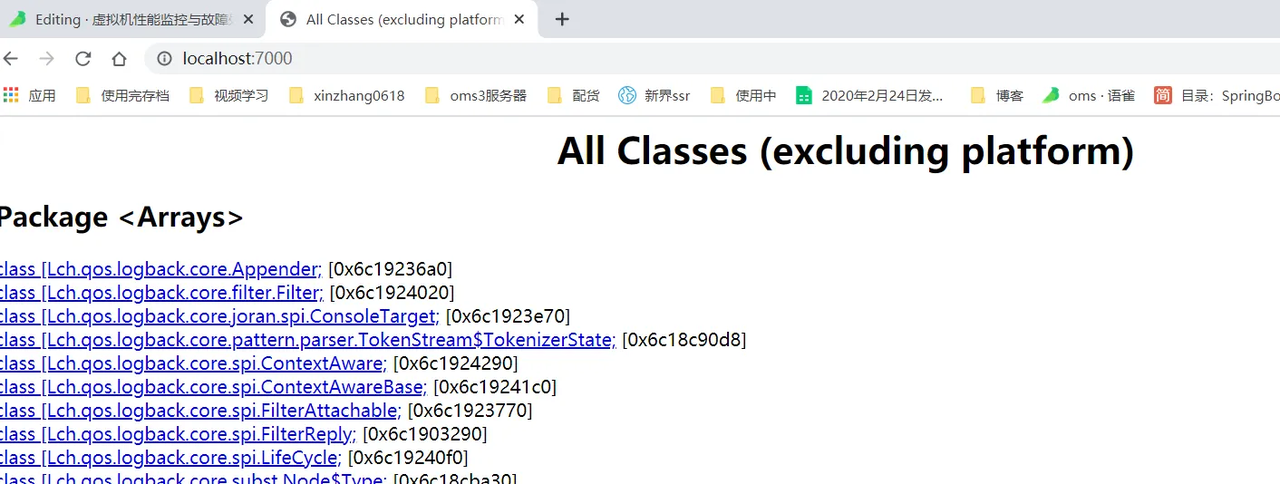The image size is (1280, 484).
Task: Open the spi.FilterAttachable class link
Action: coord(200,410)
